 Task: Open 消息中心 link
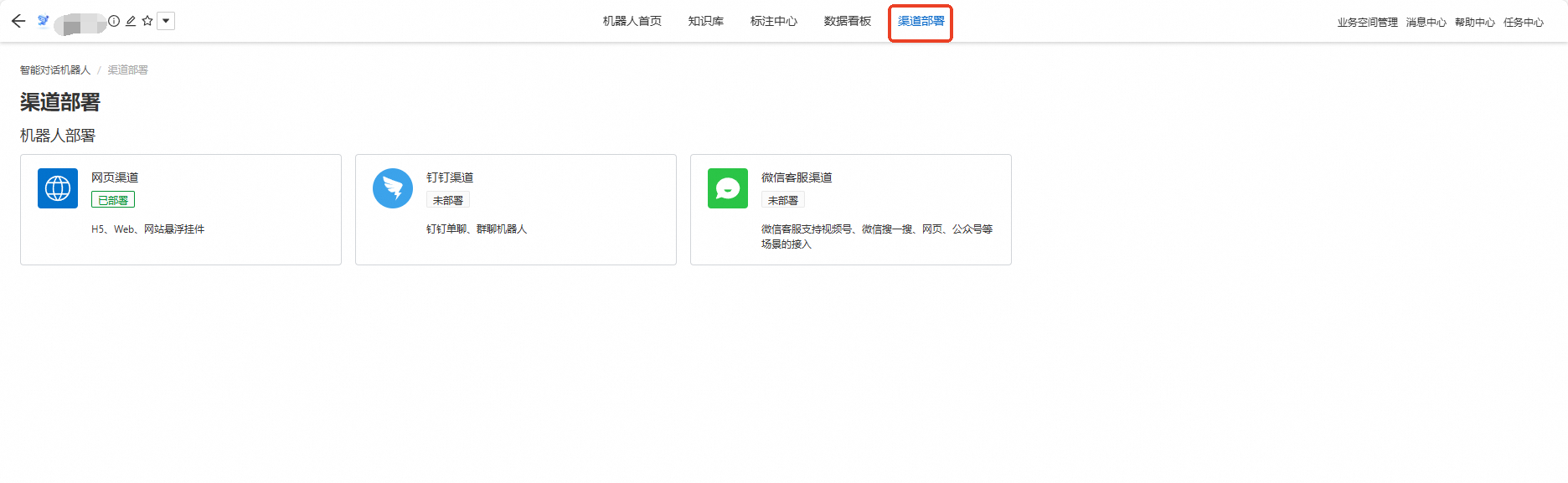coord(1426,23)
